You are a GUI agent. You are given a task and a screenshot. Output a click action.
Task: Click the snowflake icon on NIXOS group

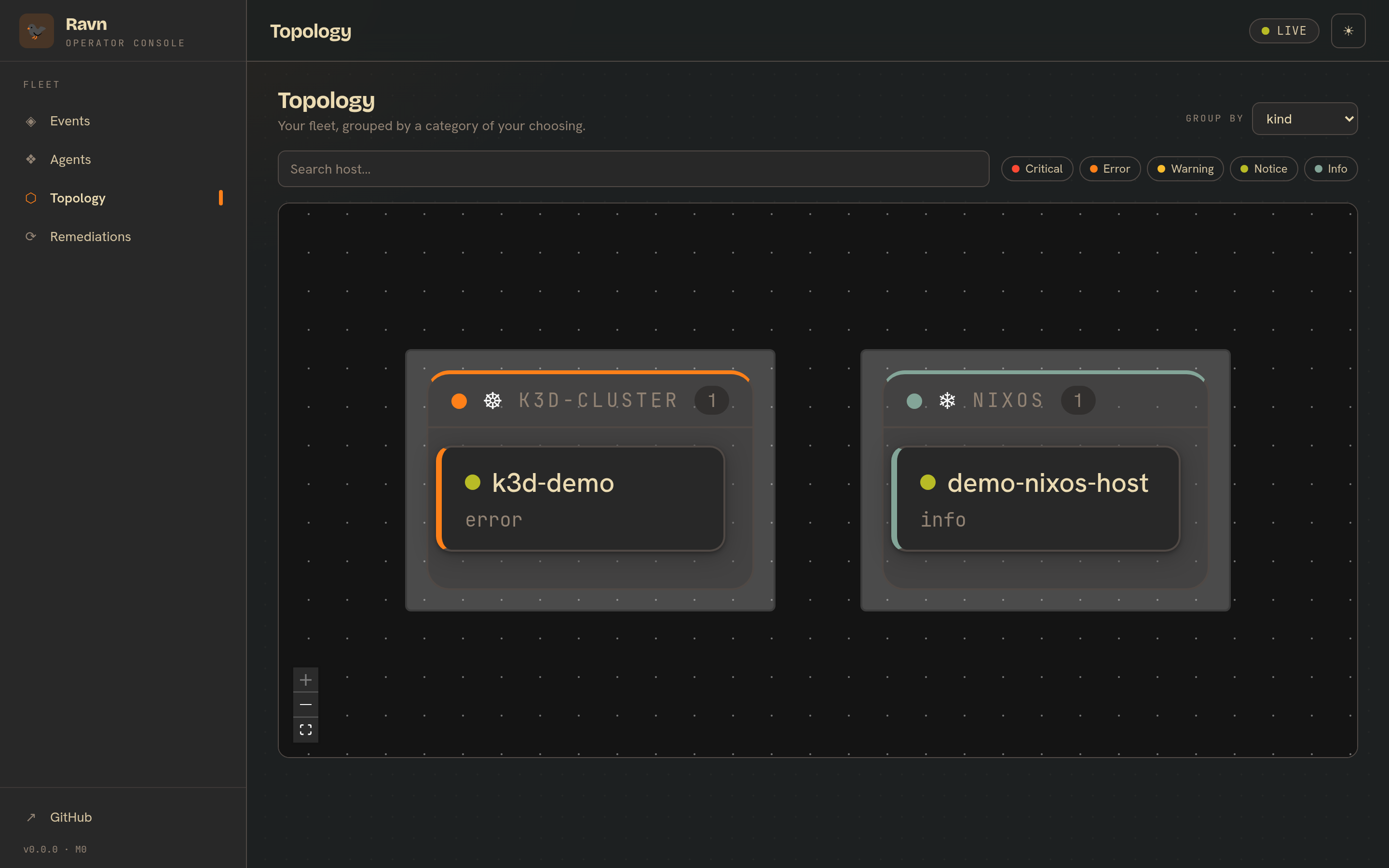click(x=947, y=400)
